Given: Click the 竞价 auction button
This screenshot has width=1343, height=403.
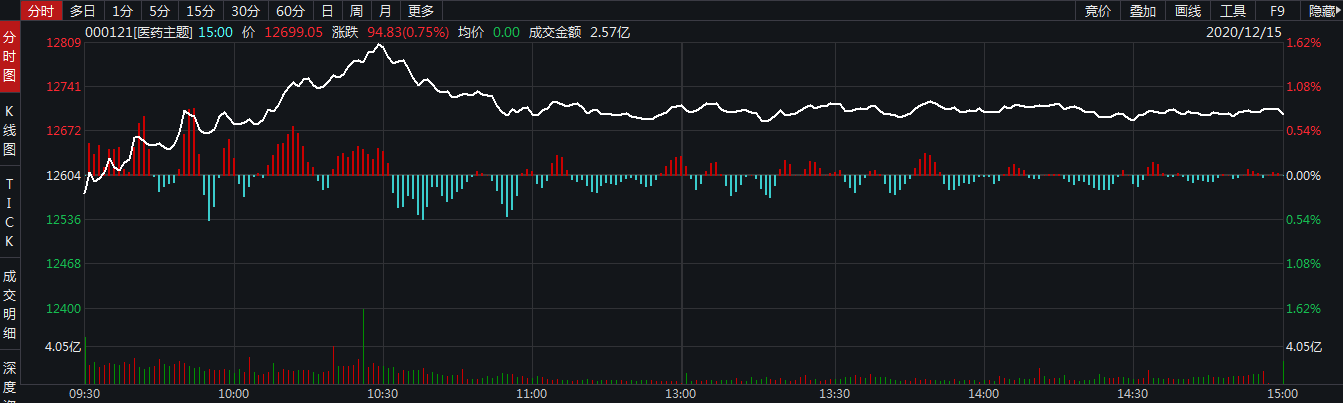Looking at the screenshot, I should pyautogui.click(x=1097, y=11).
